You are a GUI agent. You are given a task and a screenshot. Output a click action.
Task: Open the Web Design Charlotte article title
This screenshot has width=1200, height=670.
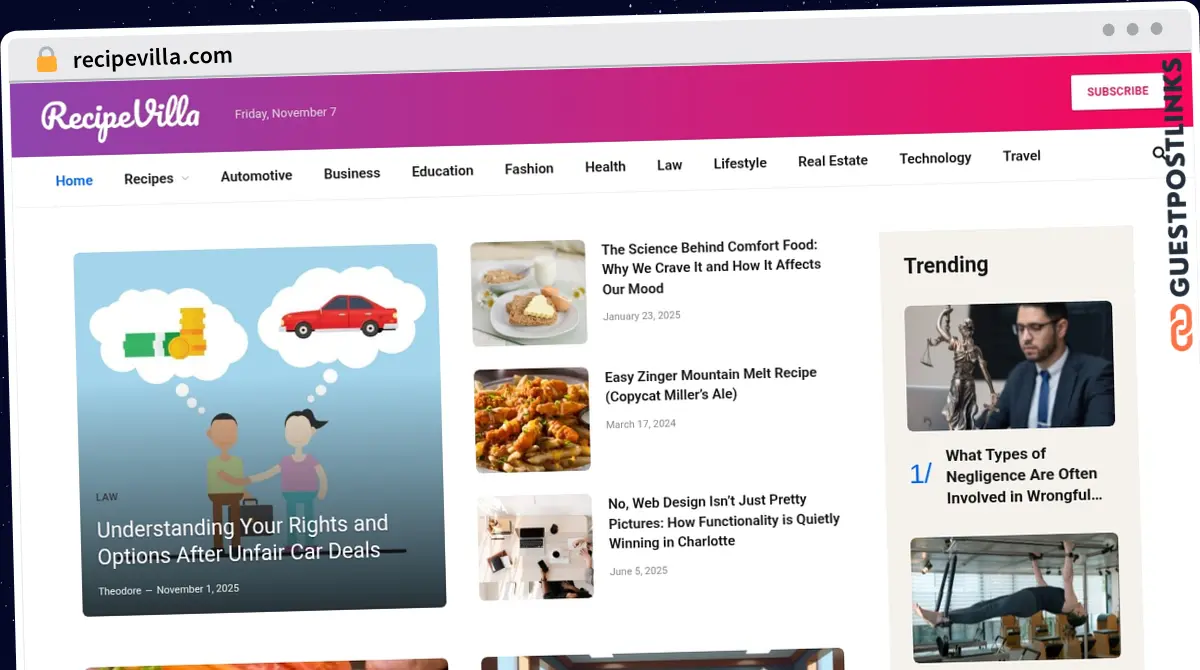724,521
